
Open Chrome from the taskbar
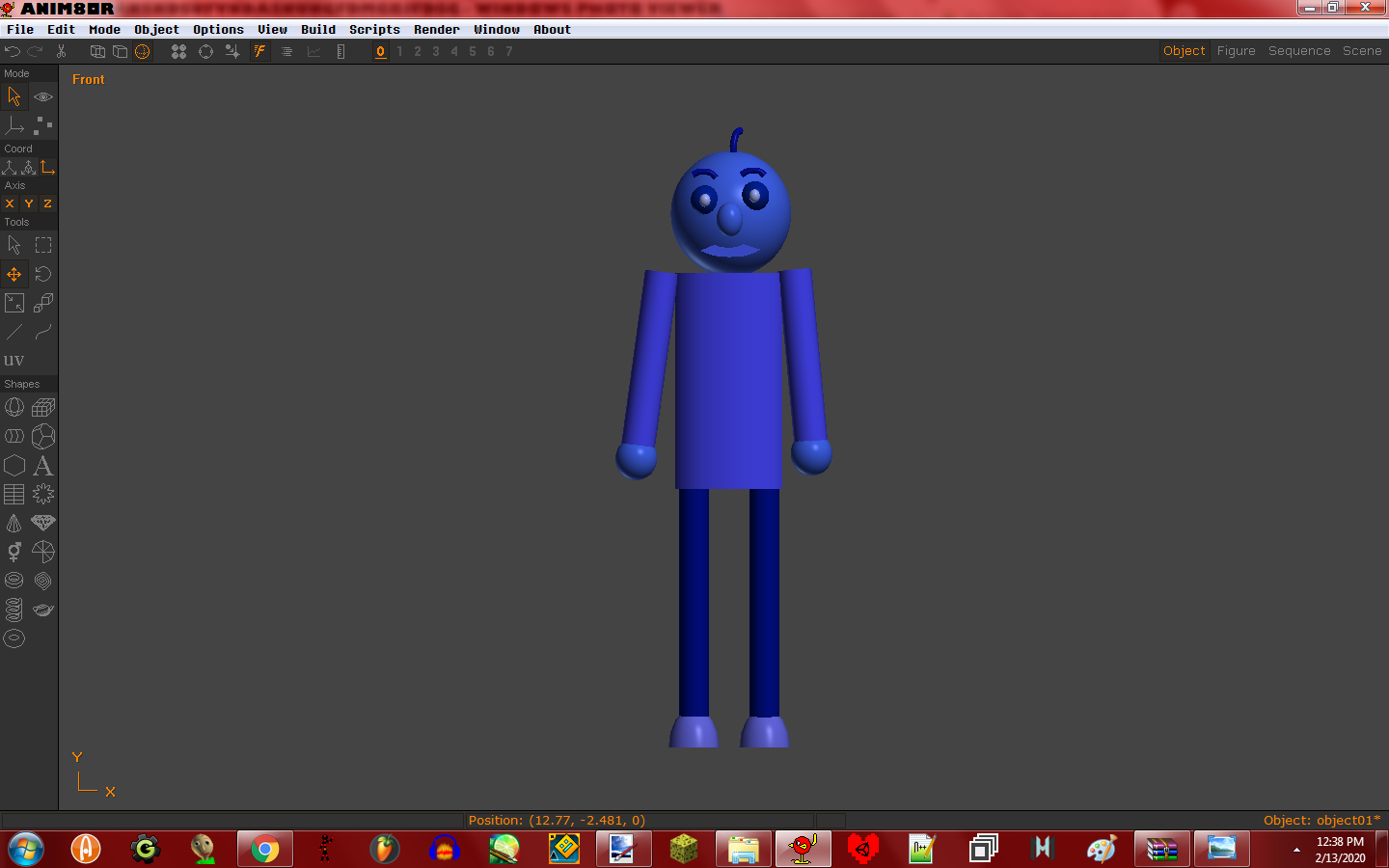click(265, 849)
